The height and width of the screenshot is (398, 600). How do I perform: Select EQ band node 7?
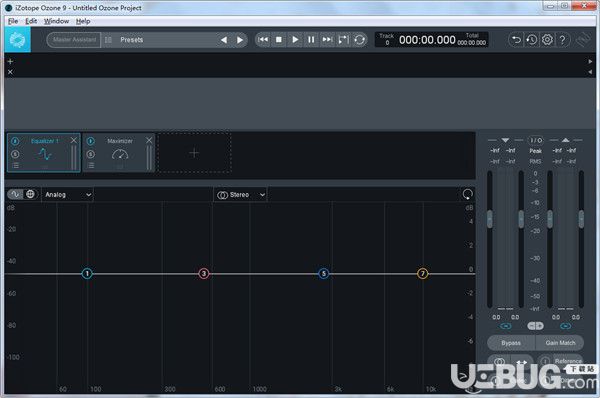tap(422, 274)
